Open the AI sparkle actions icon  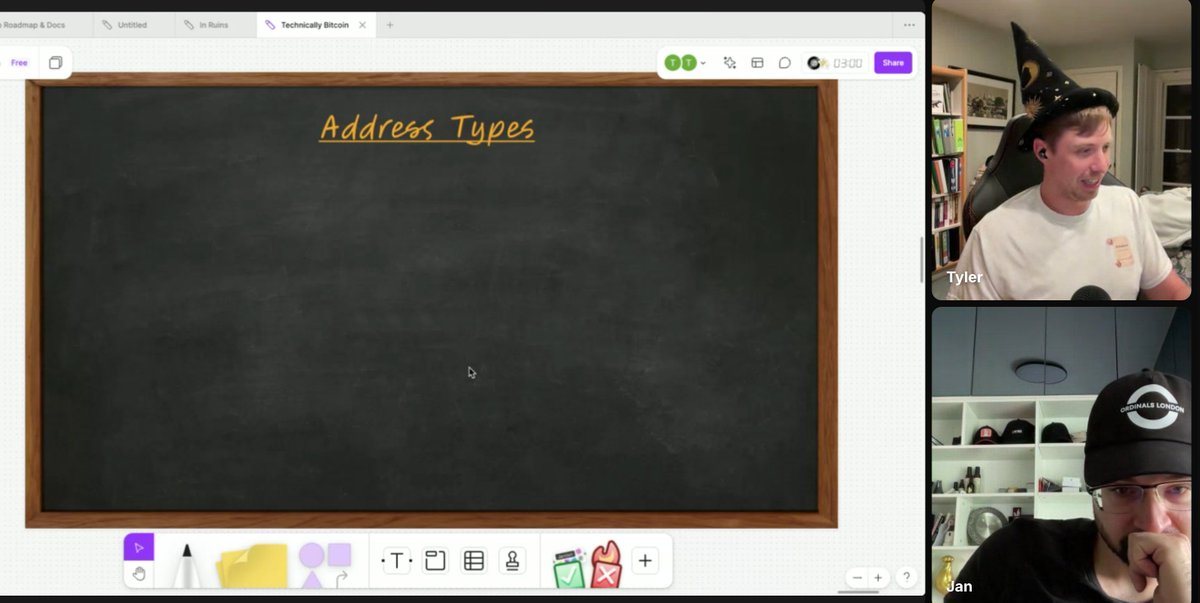pos(730,63)
